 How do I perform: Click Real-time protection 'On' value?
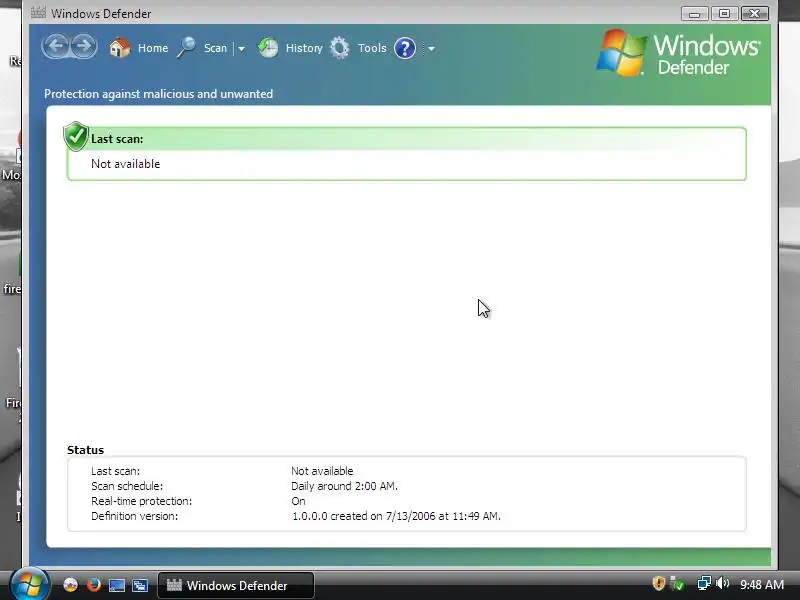298,501
